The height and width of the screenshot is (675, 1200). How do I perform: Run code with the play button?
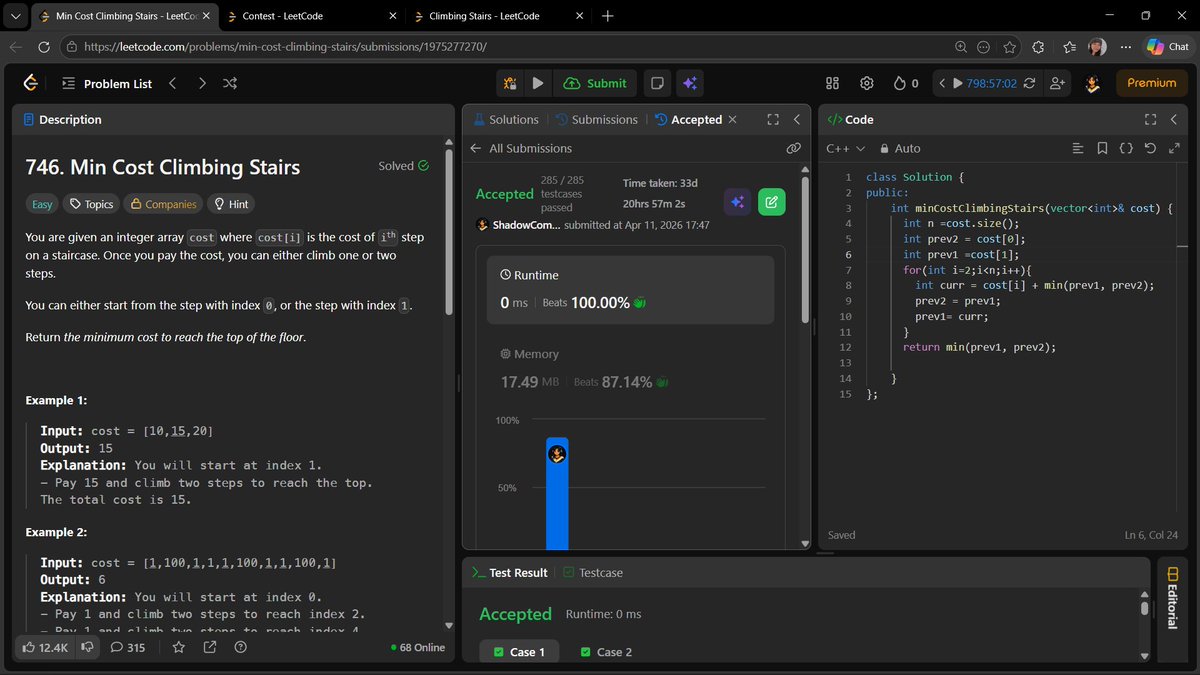point(538,83)
